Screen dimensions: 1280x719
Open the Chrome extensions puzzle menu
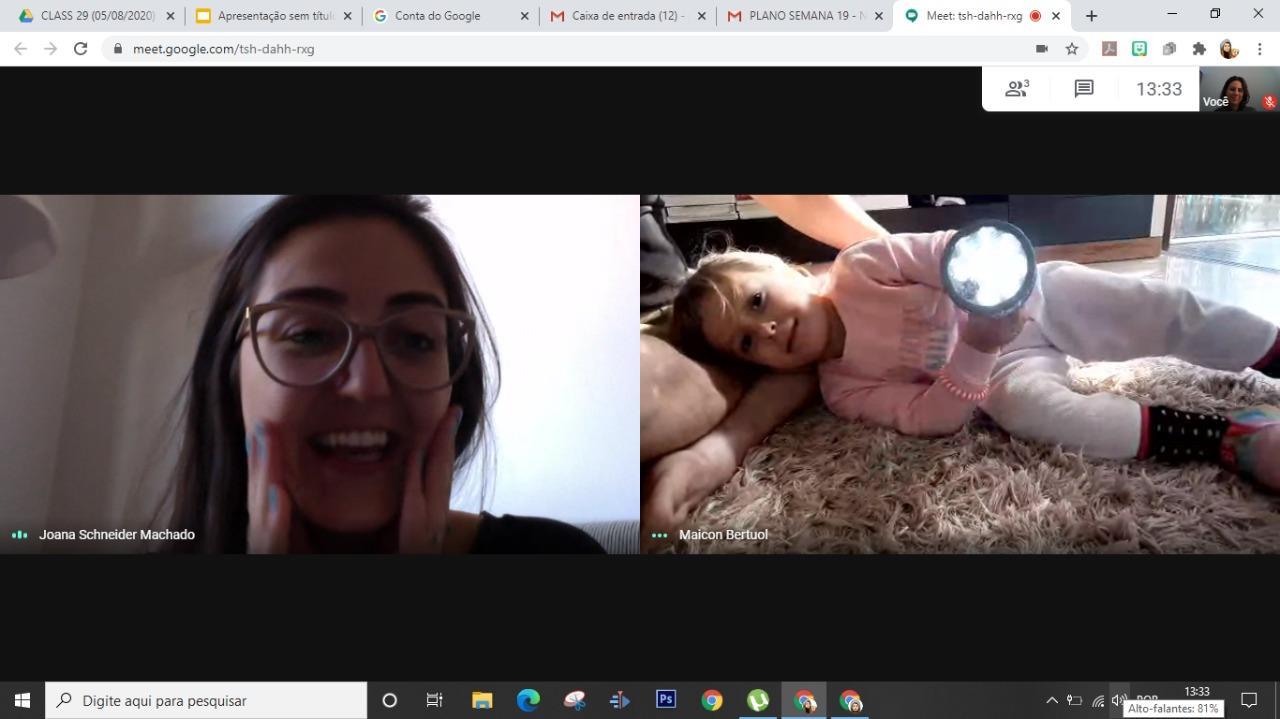point(1199,49)
